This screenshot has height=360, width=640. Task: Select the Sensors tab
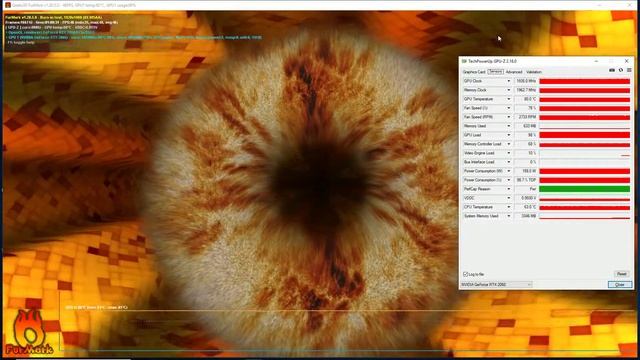click(x=496, y=72)
